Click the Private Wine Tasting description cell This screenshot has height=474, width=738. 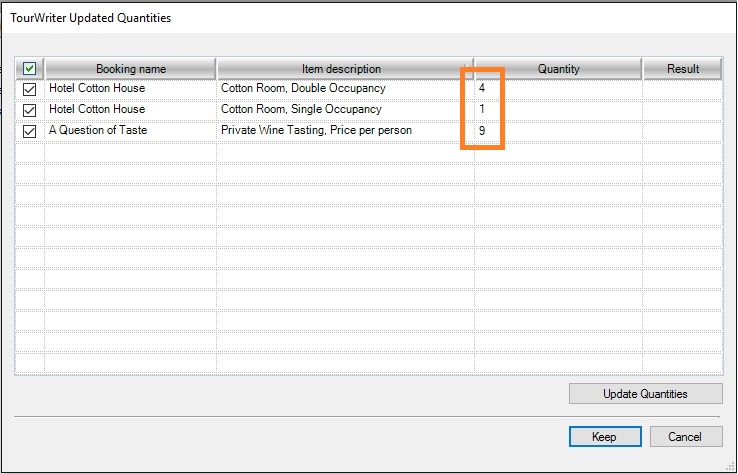(344, 131)
